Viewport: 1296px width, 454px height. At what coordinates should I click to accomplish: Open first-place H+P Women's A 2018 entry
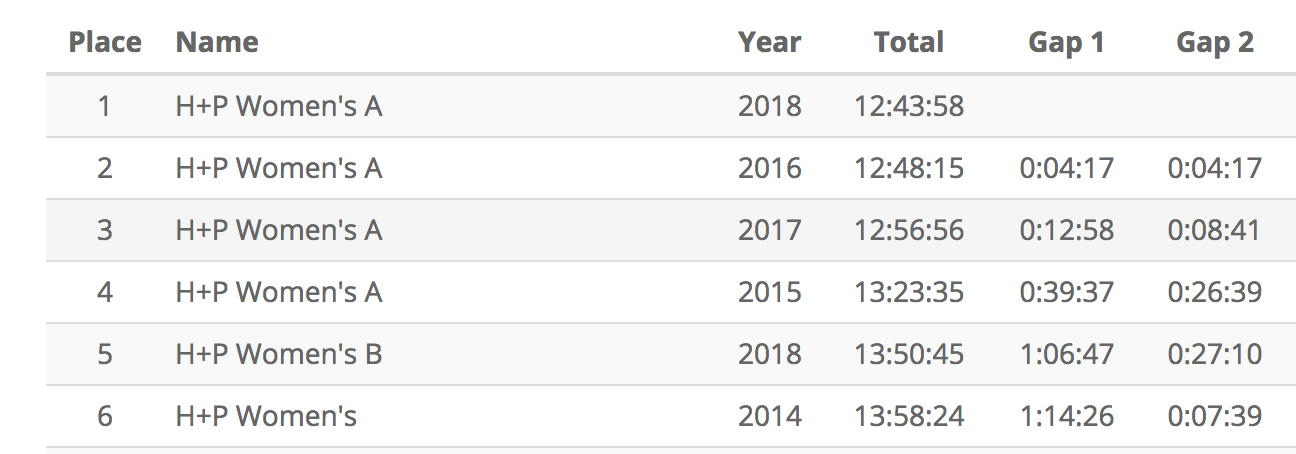pyautogui.click(x=279, y=106)
